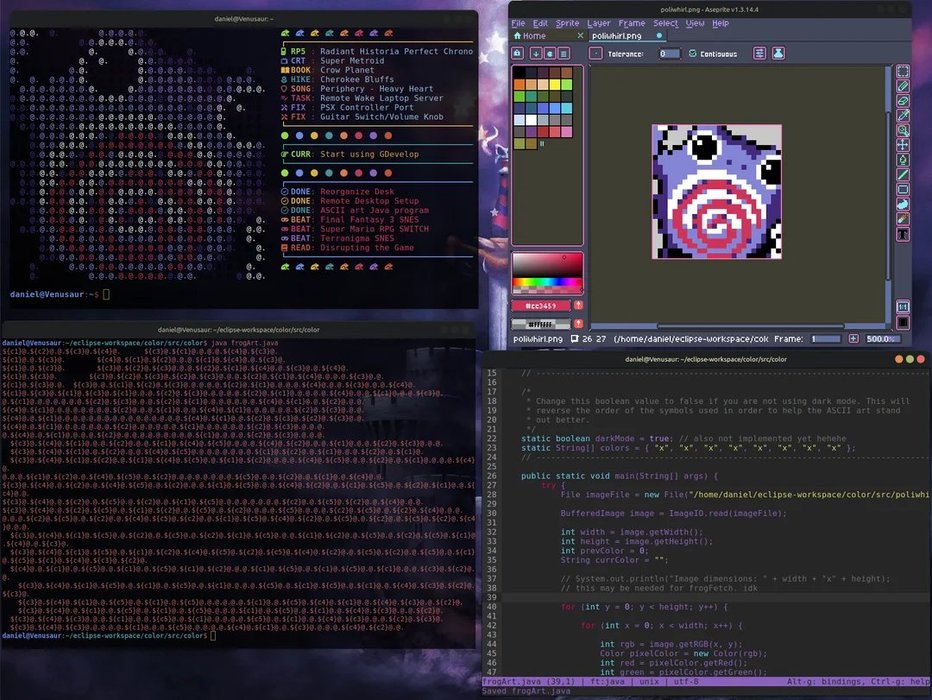Open the palette options menu icon
The width and height of the screenshot is (932, 700).
click(x=563, y=53)
